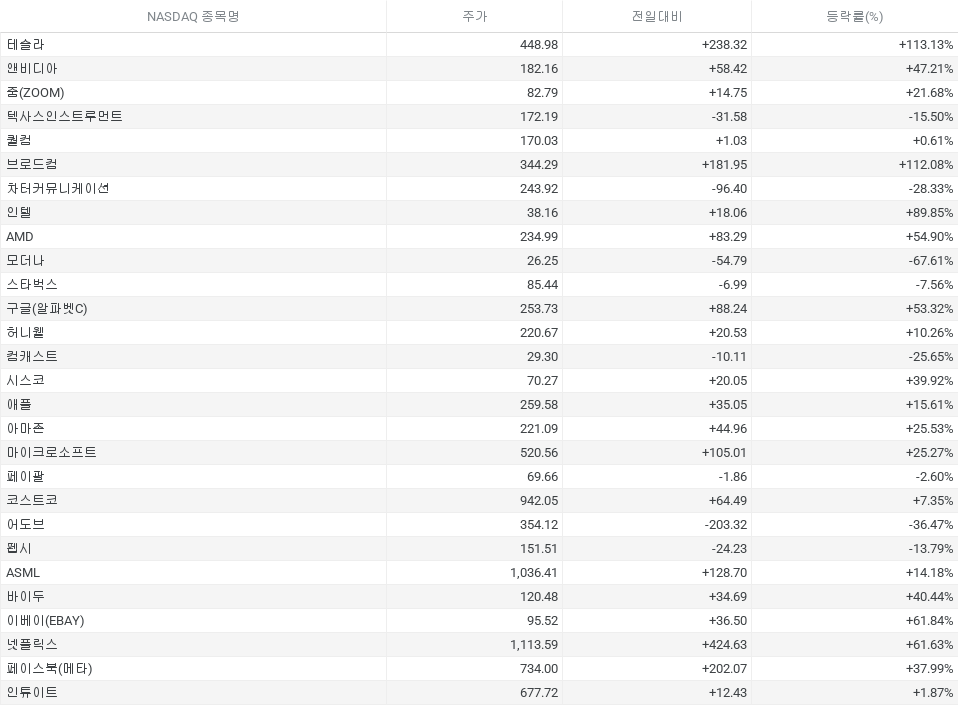This screenshot has width=958, height=717.
Task: Open the ASML stock row
Action: 23,573
